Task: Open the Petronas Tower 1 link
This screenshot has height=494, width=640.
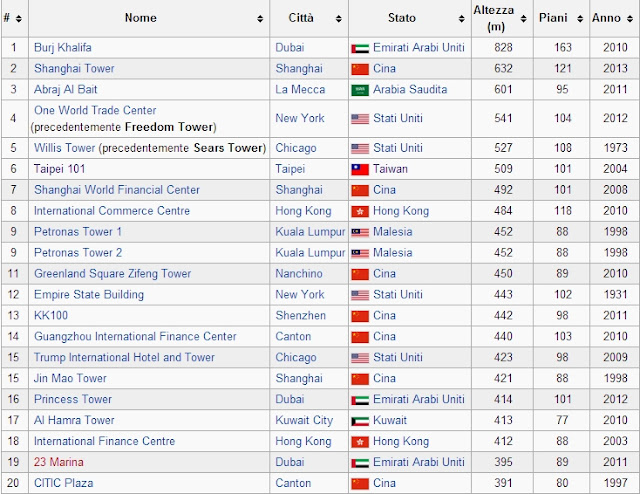Action: (78, 232)
